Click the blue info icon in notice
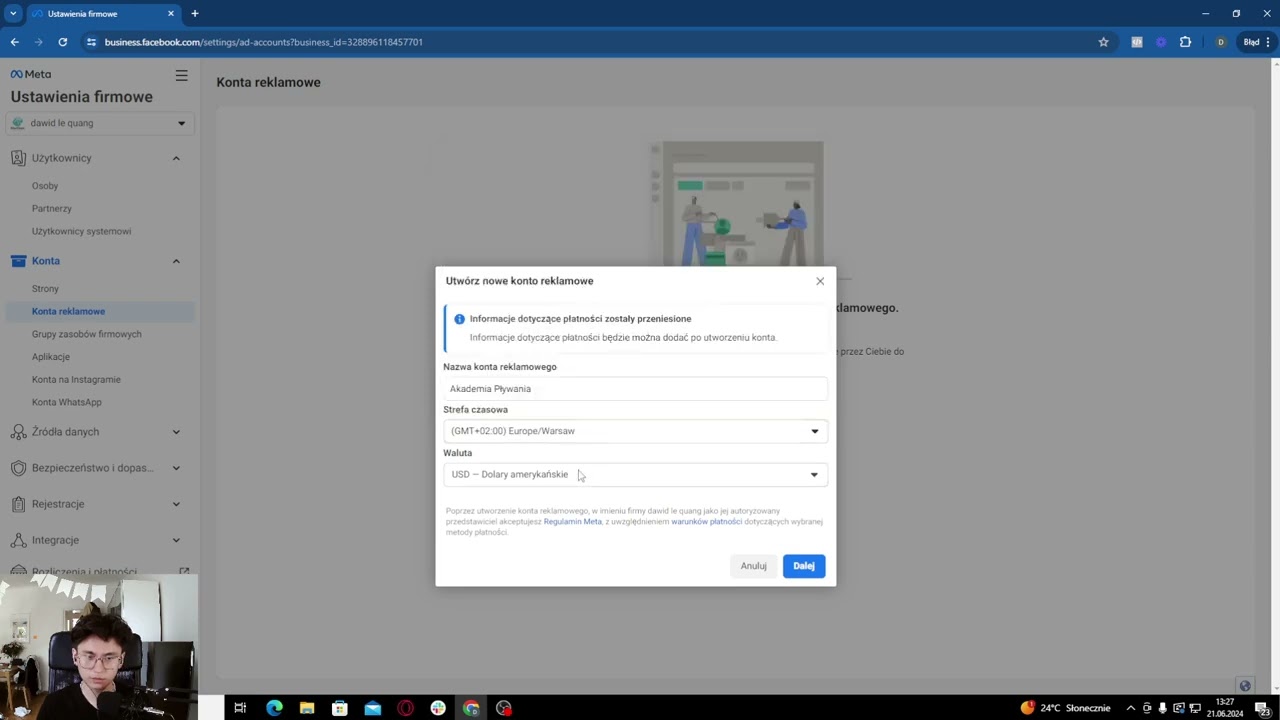Screen dimensions: 1280x720 (459, 319)
